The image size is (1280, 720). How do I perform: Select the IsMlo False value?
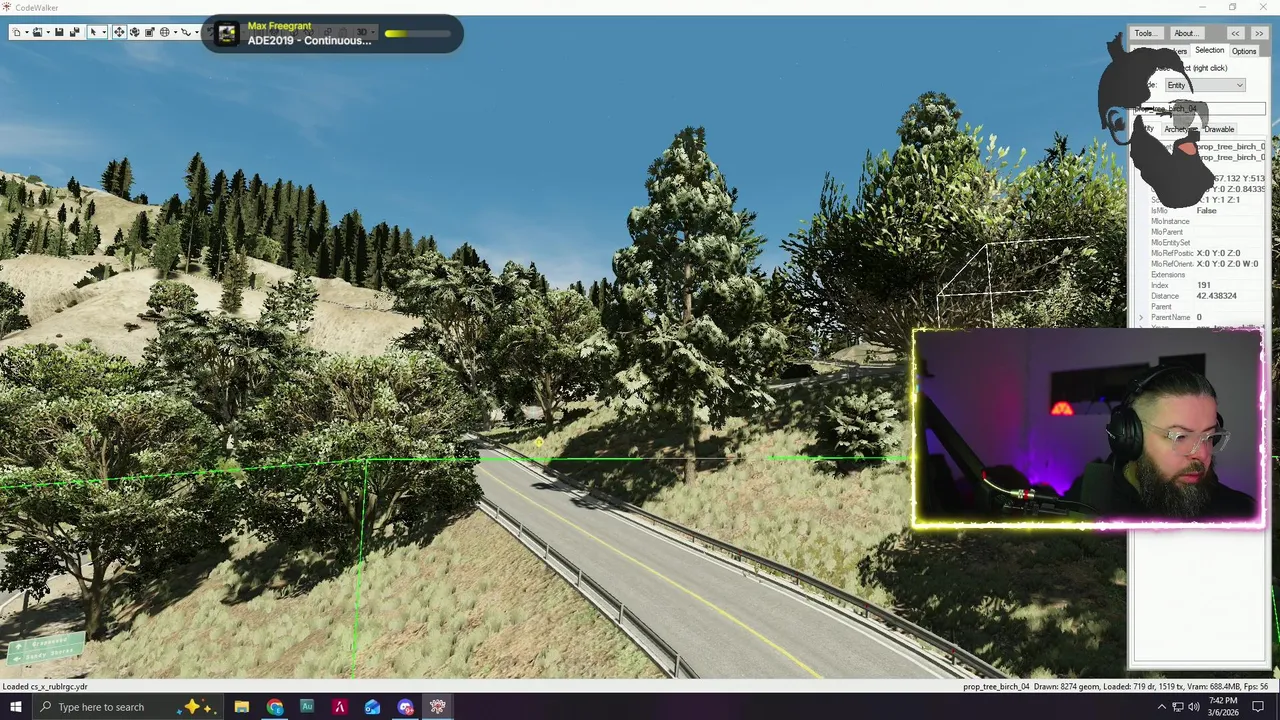click(x=1207, y=211)
